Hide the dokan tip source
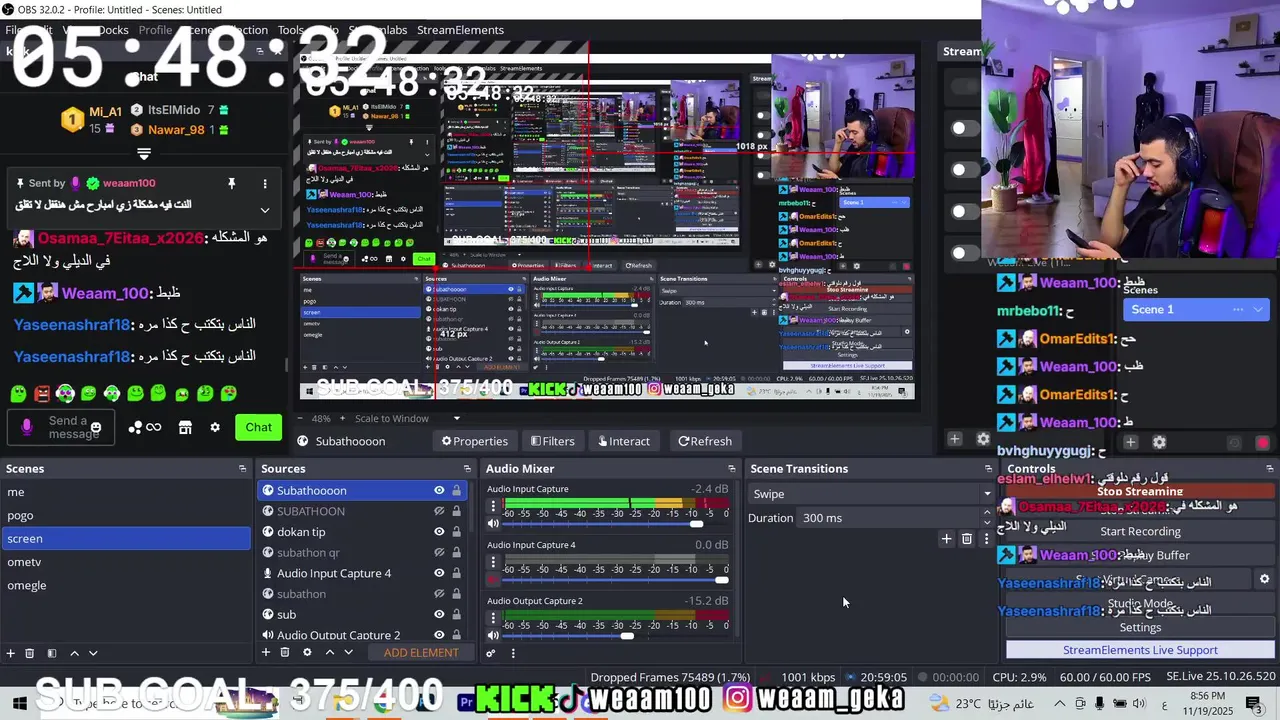The image size is (1280, 720). [x=439, y=532]
